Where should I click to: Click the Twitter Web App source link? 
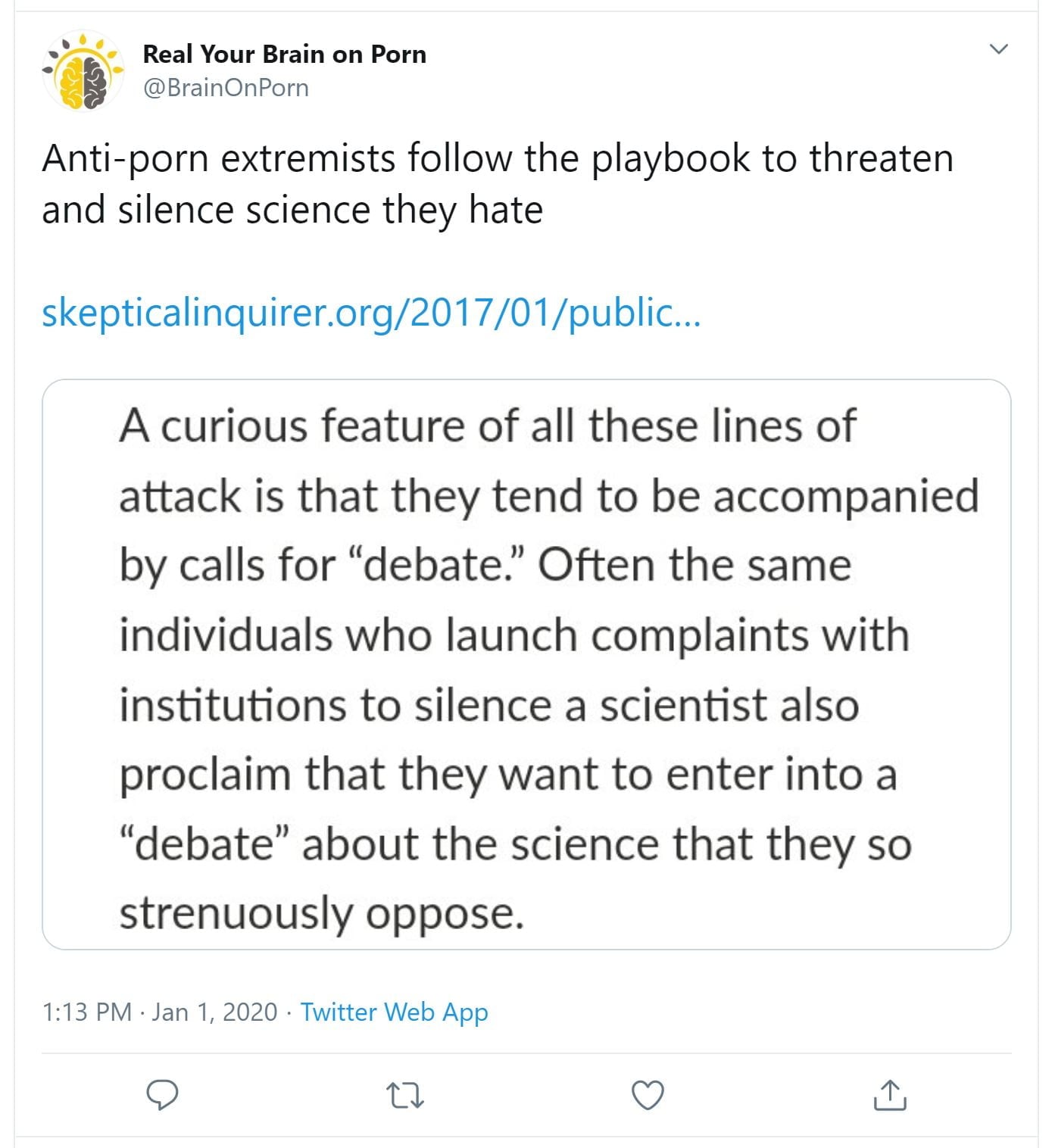click(394, 1012)
